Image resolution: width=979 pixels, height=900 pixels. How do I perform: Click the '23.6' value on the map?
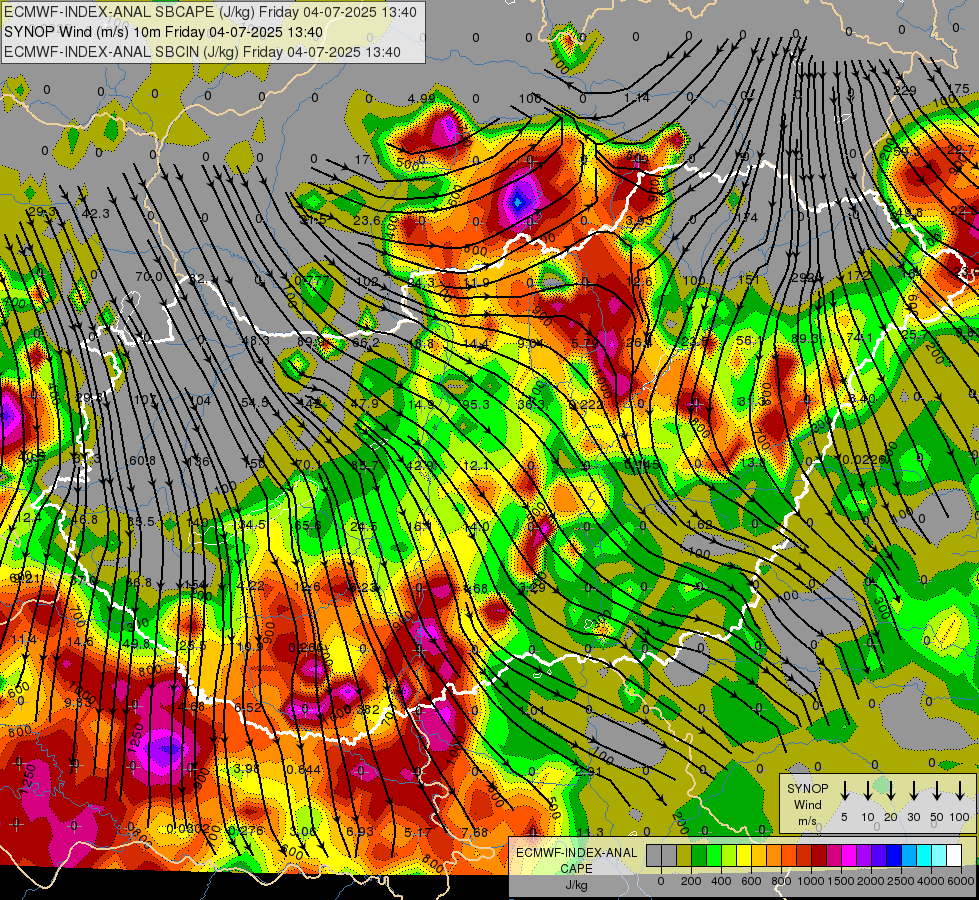coord(367,220)
